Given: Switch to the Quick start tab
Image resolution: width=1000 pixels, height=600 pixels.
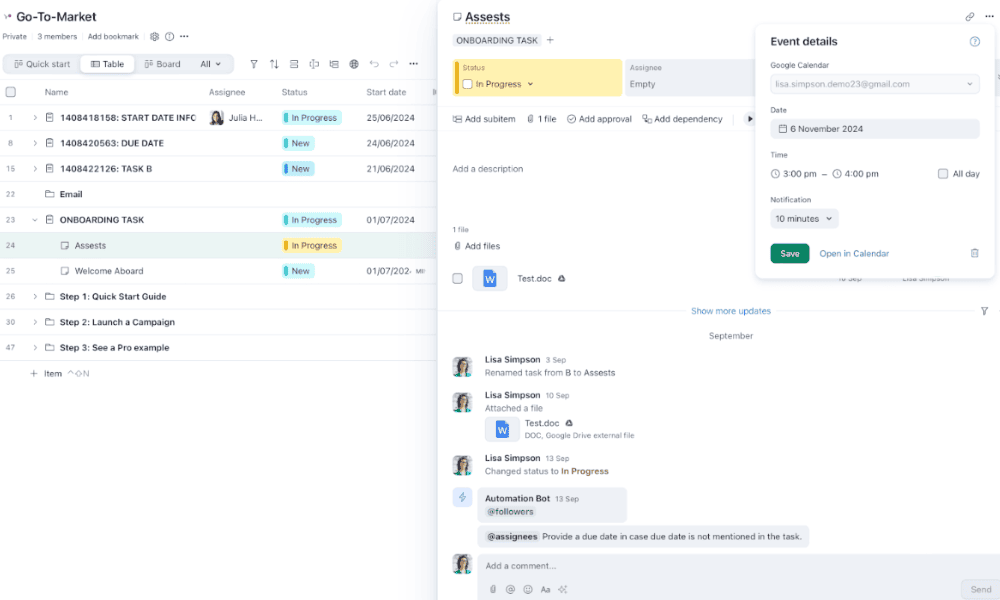Looking at the screenshot, I should tap(42, 64).
